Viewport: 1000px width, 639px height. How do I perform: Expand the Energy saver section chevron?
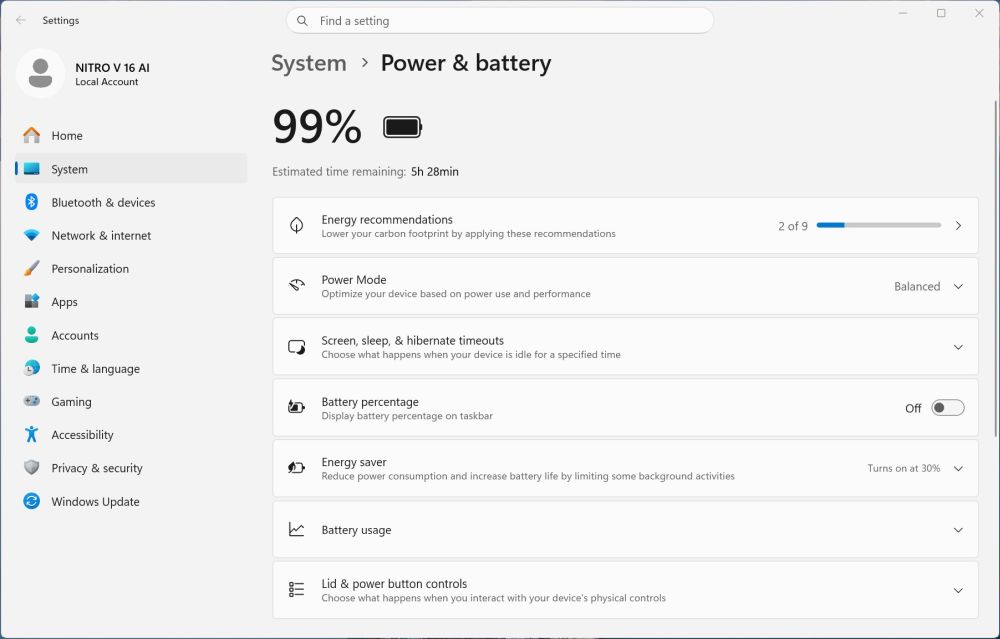click(x=958, y=469)
